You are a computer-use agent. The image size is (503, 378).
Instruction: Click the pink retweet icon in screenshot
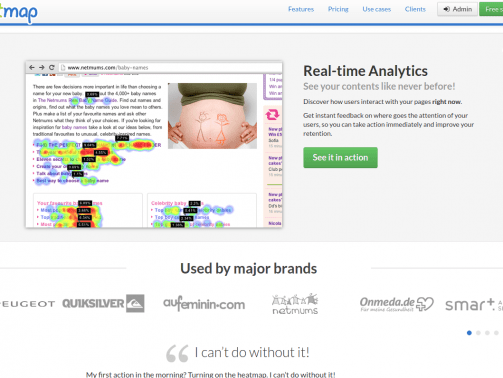click(272, 115)
